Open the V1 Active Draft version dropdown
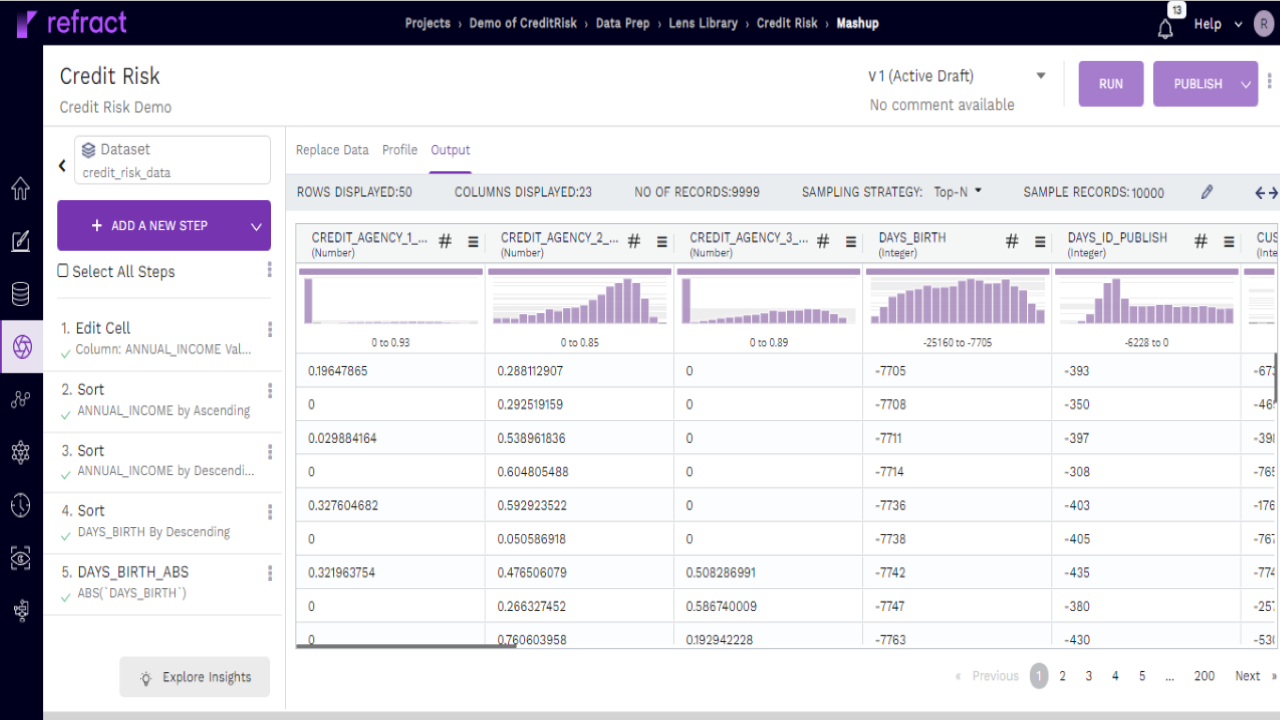The image size is (1280, 720). pyautogui.click(x=1040, y=75)
